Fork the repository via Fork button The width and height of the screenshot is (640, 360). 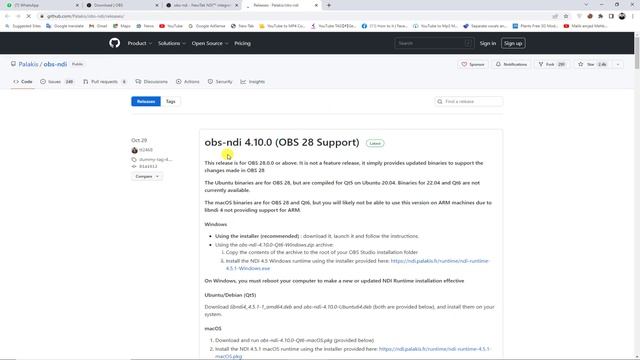pyautogui.click(x=551, y=64)
